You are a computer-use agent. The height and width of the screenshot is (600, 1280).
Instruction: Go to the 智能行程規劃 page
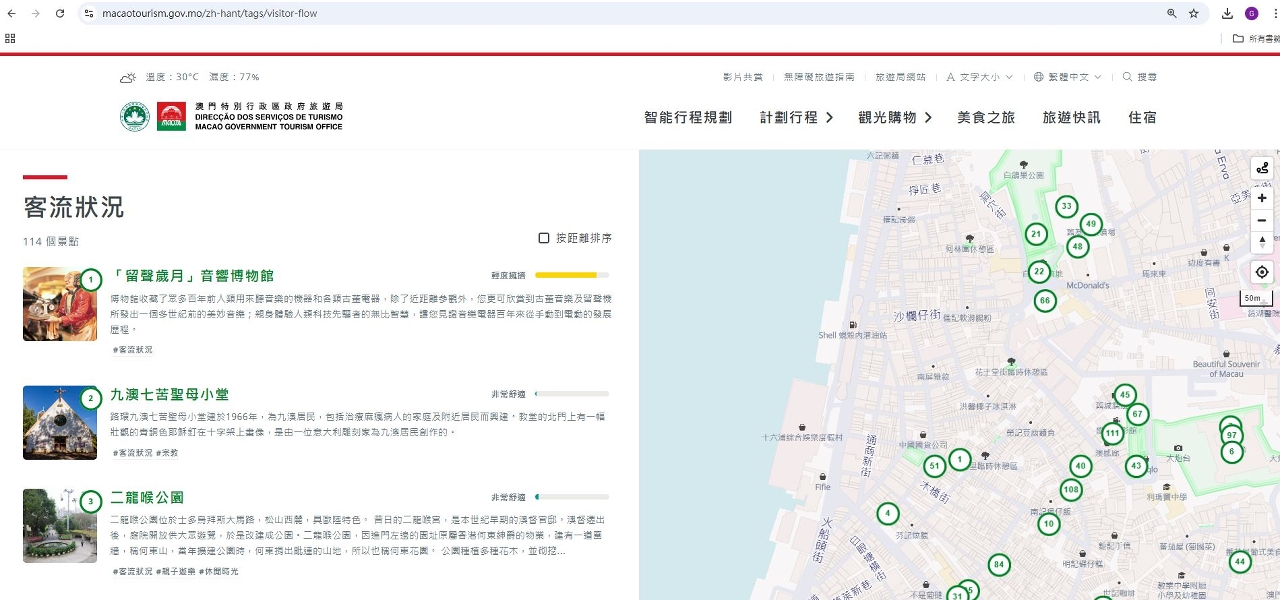click(688, 117)
